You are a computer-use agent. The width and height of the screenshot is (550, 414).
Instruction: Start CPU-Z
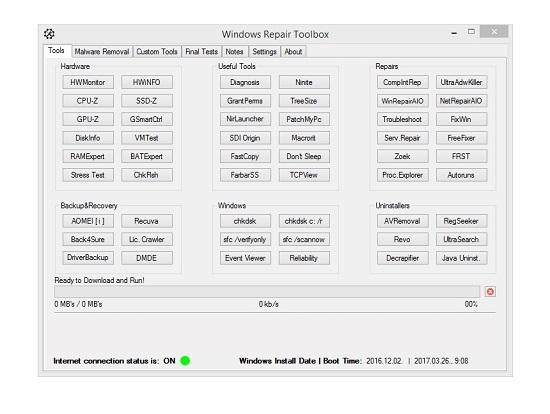[x=88, y=101]
